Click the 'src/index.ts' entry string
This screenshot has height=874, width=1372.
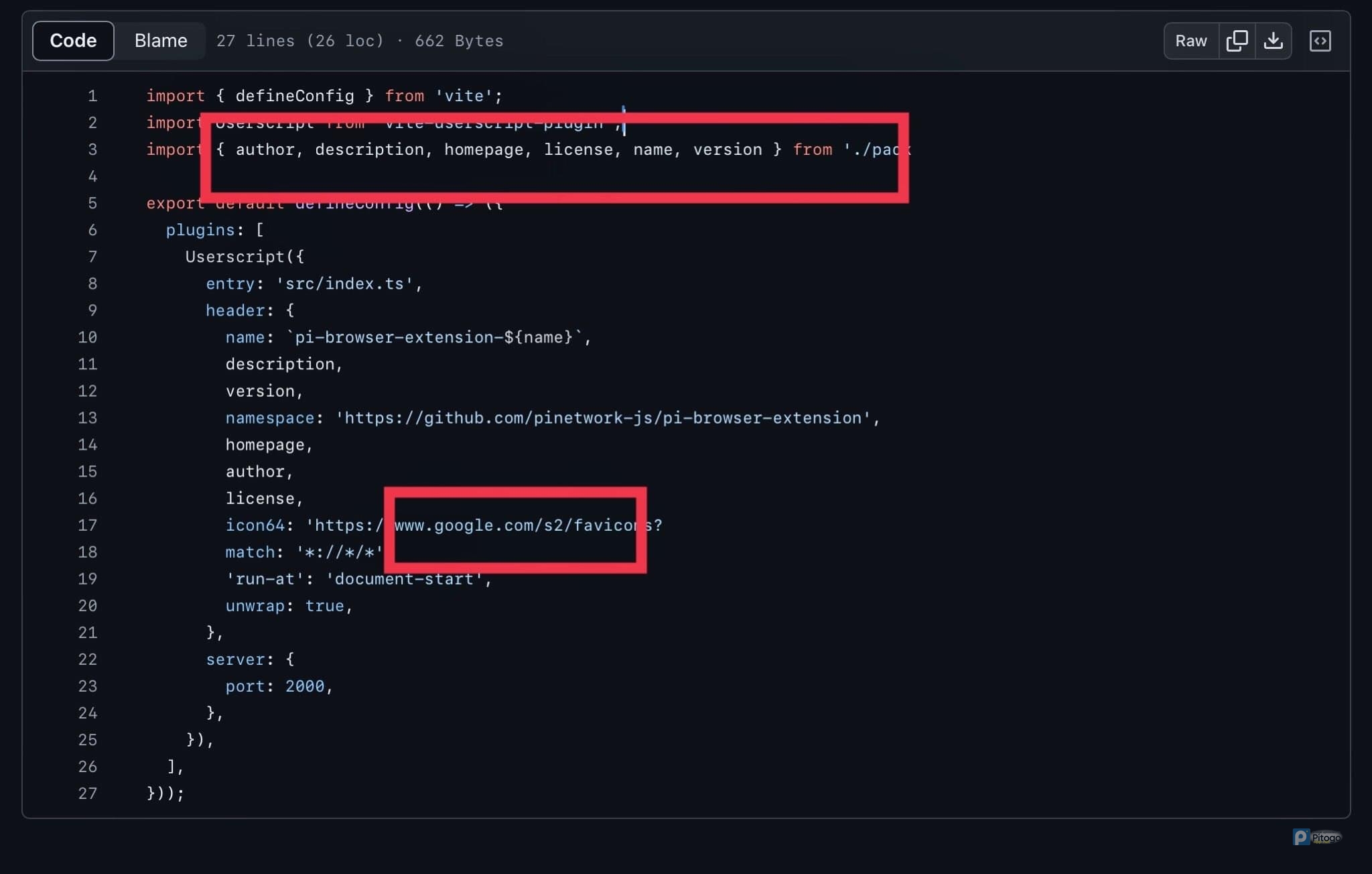(x=344, y=284)
